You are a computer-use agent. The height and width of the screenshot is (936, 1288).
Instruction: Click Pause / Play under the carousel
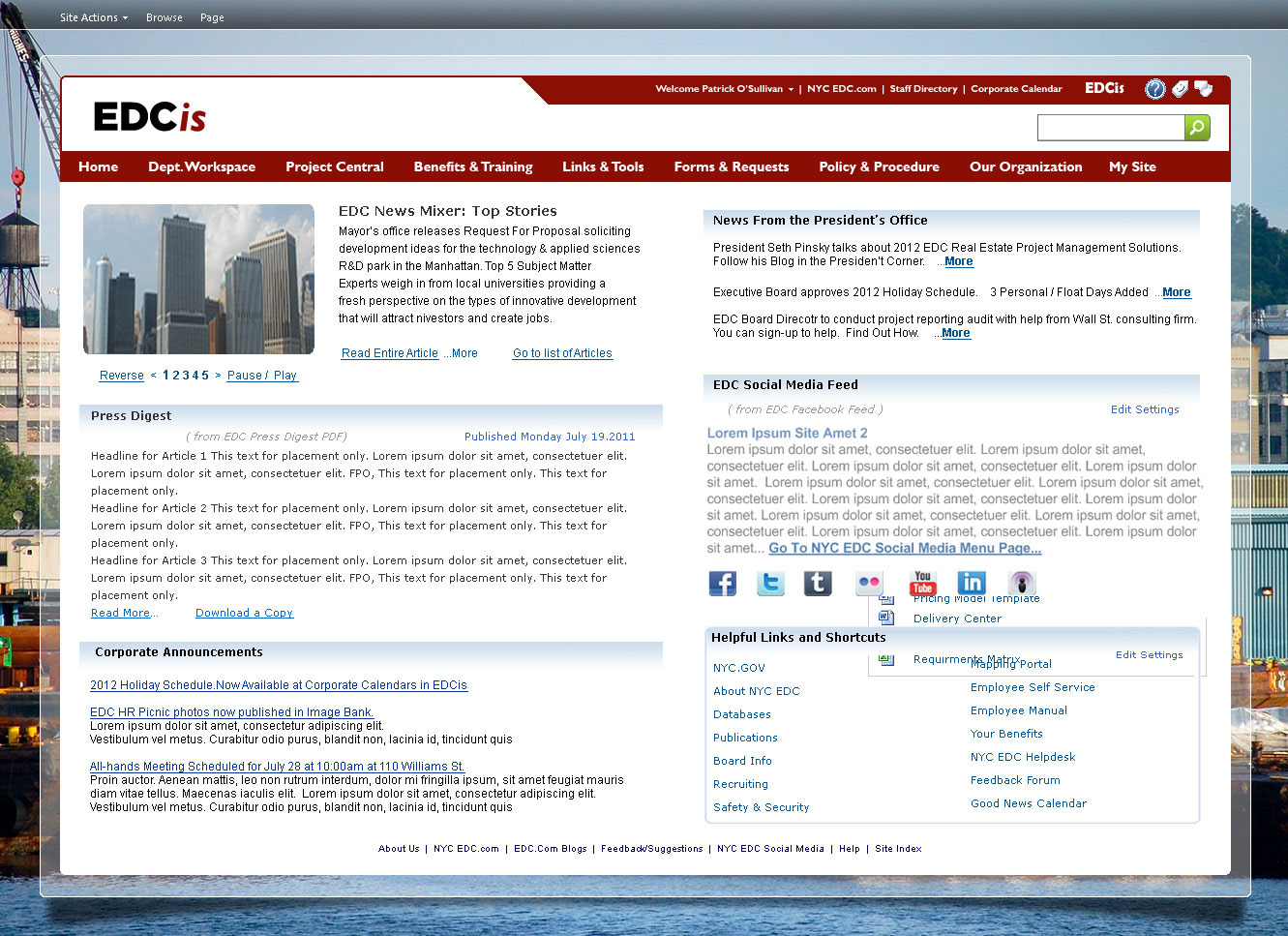(x=262, y=376)
